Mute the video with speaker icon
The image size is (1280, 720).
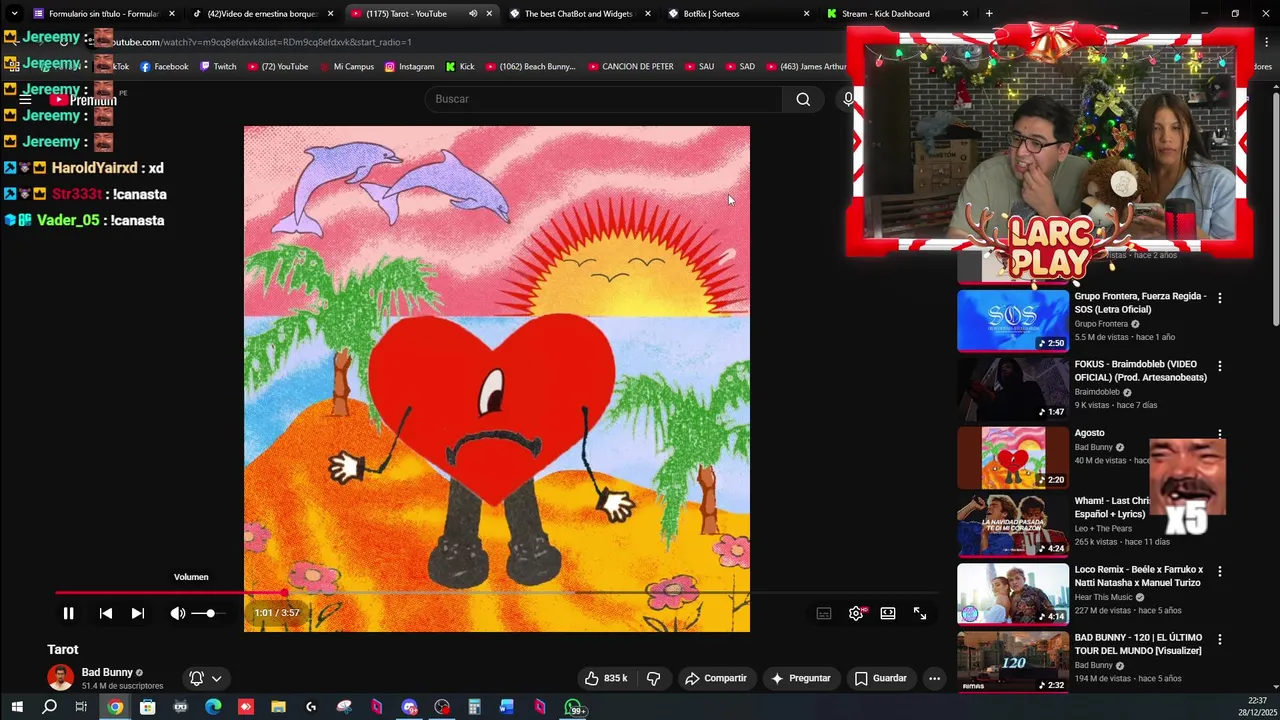coord(177,613)
